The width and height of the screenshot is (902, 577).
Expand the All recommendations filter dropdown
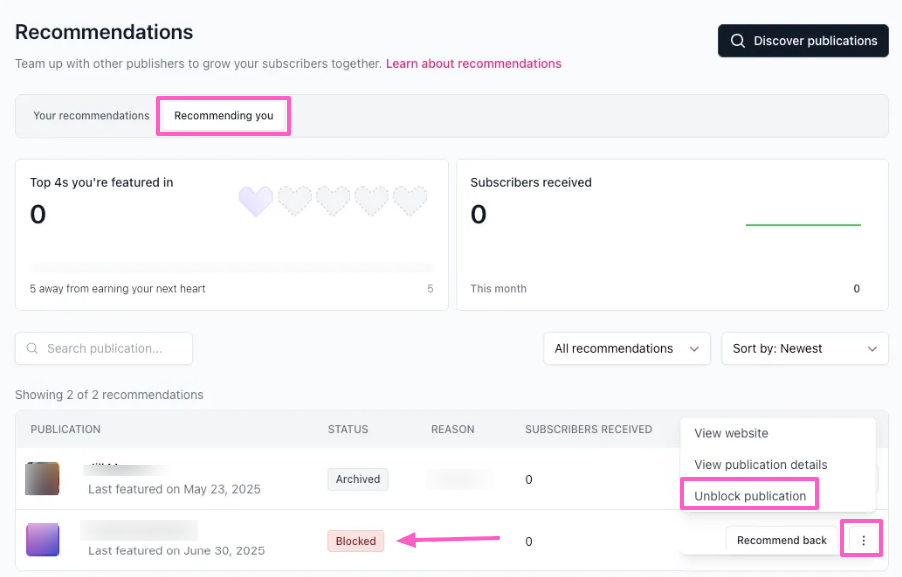click(x=626, y=349)
